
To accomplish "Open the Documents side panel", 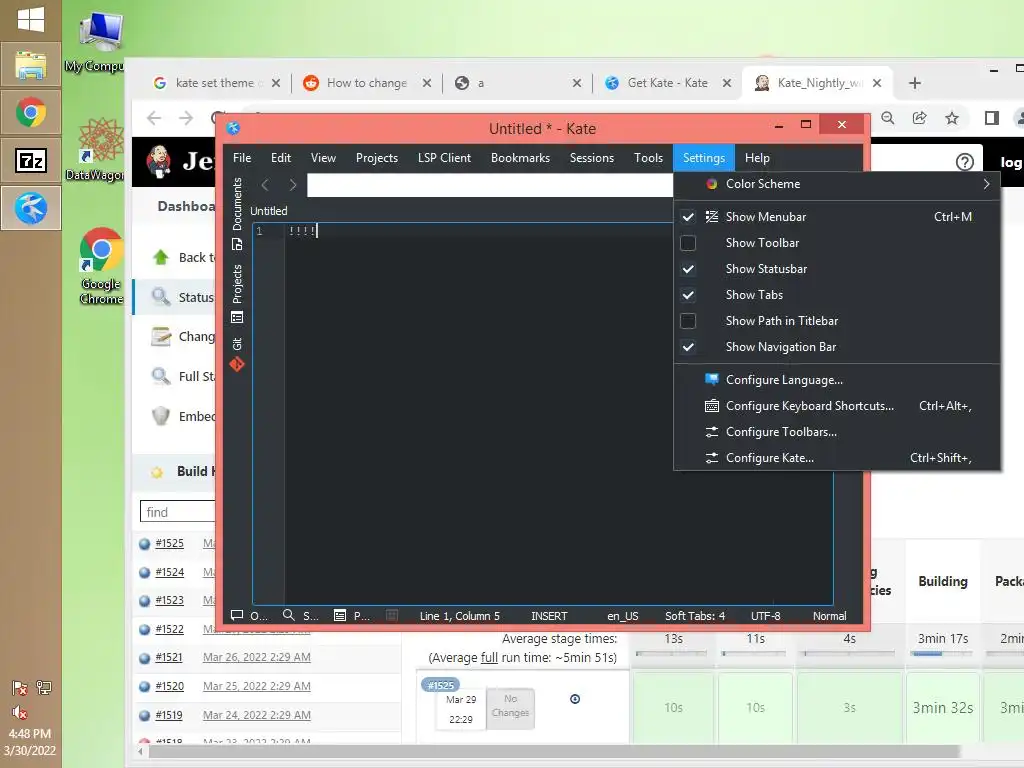I will click(x=237, y=214).
